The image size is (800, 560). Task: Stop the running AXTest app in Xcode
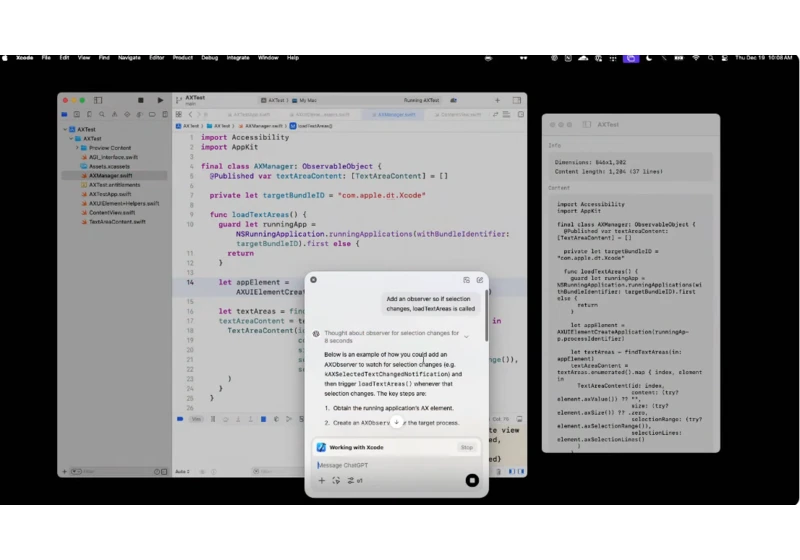141,100
